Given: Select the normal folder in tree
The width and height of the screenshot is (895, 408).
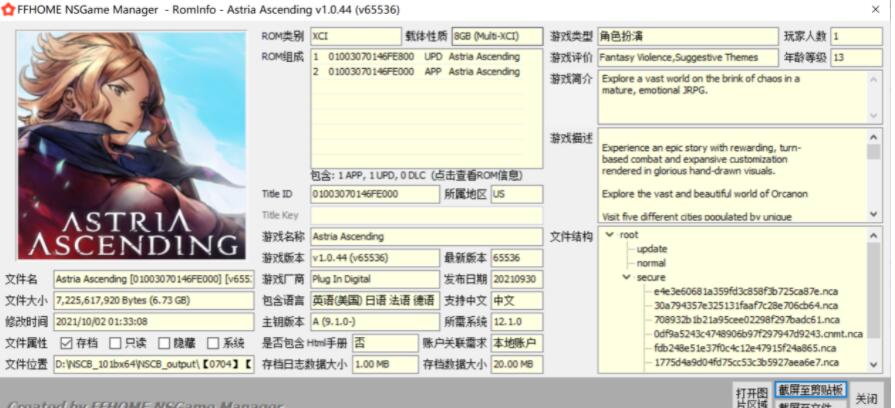Looking at the screenshot, I should tap(651, 263).
